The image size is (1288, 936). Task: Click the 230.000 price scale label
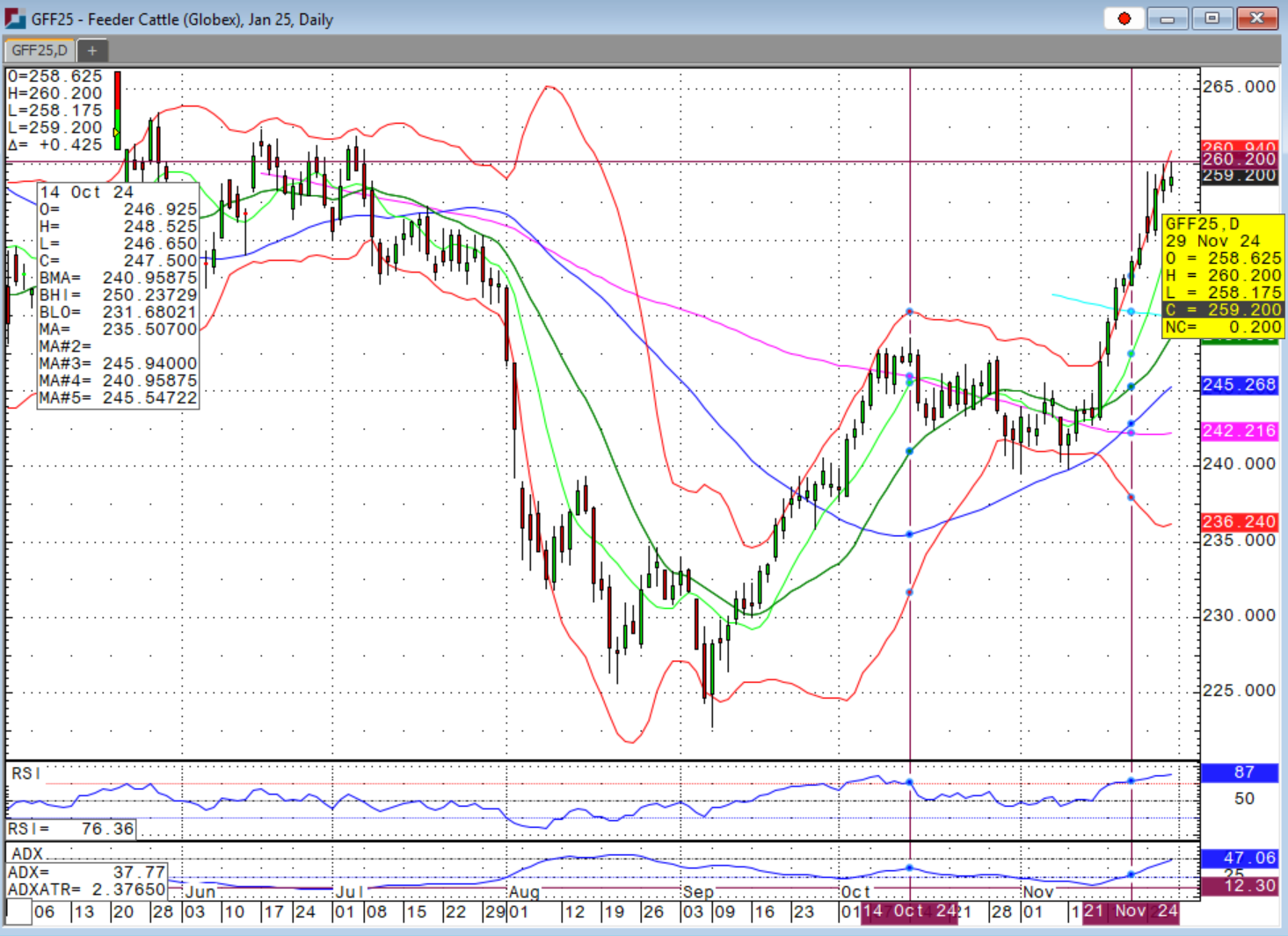(1239, 615)
